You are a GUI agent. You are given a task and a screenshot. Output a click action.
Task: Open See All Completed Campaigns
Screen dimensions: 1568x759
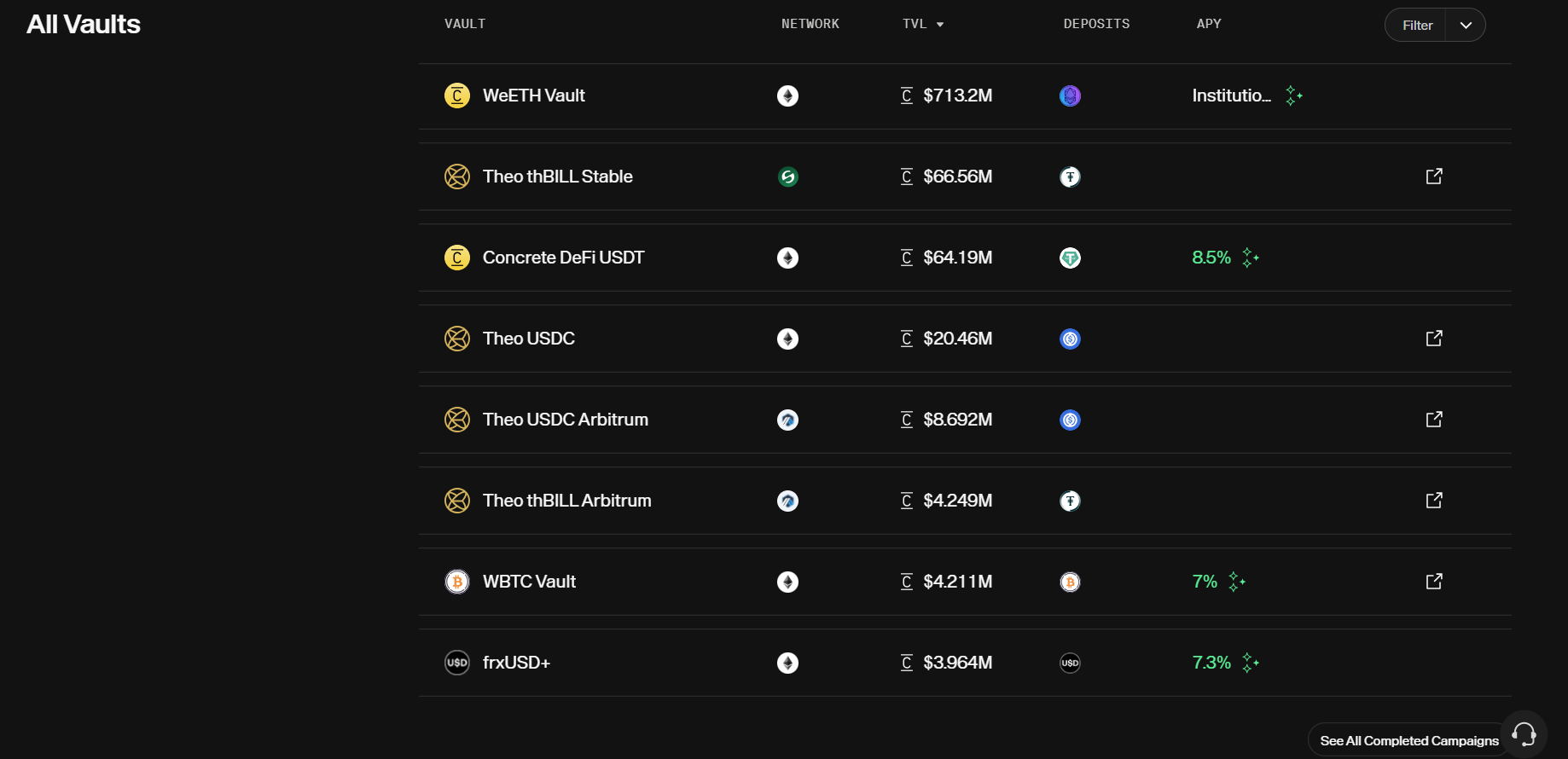pos(1409,740)
